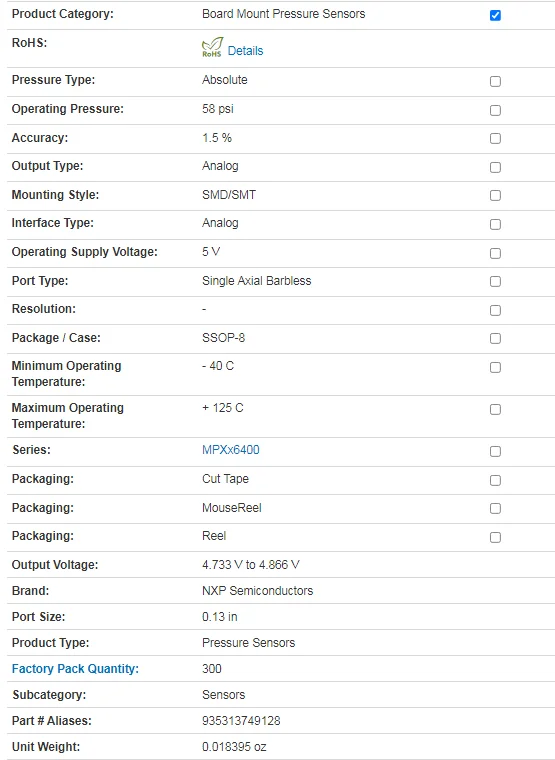Select the Port Type Single Axial Barbless checkbox
Viewport: 555px width, 760px height.
[x=495, y=282]
